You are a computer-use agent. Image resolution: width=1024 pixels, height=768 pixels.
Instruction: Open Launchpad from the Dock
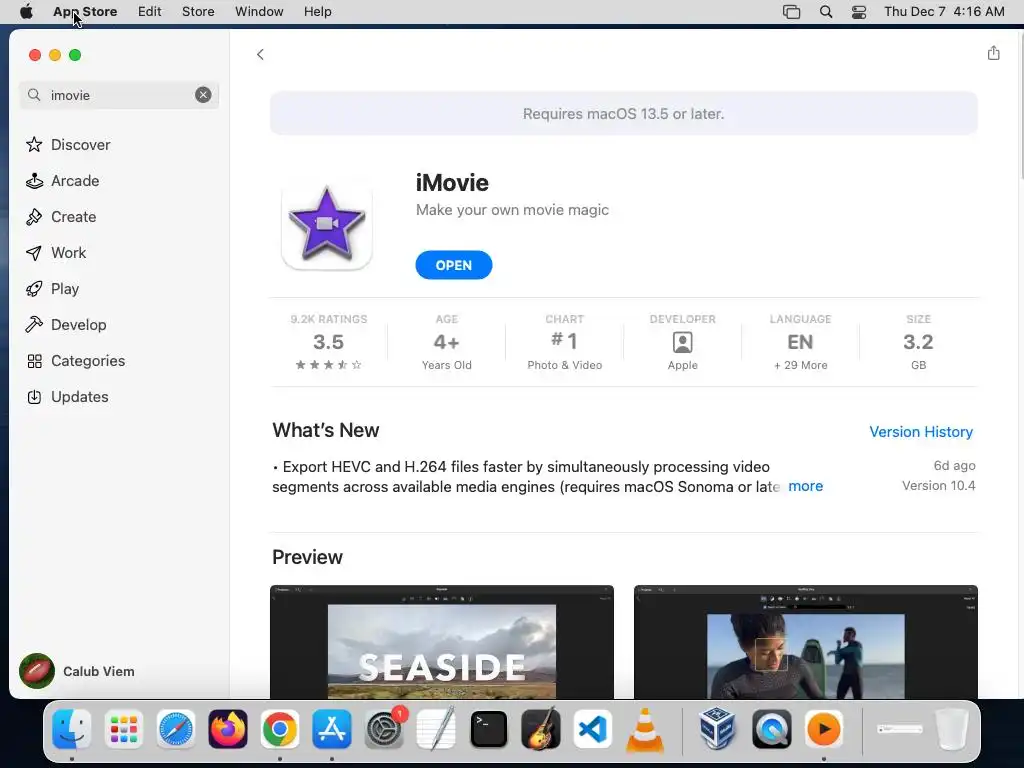pos(123,729)
